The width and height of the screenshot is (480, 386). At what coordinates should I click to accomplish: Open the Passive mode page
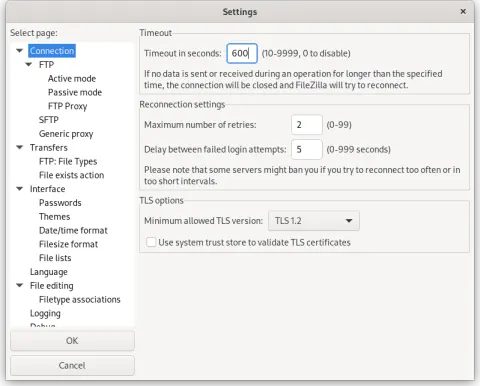(x=75, y=92)
